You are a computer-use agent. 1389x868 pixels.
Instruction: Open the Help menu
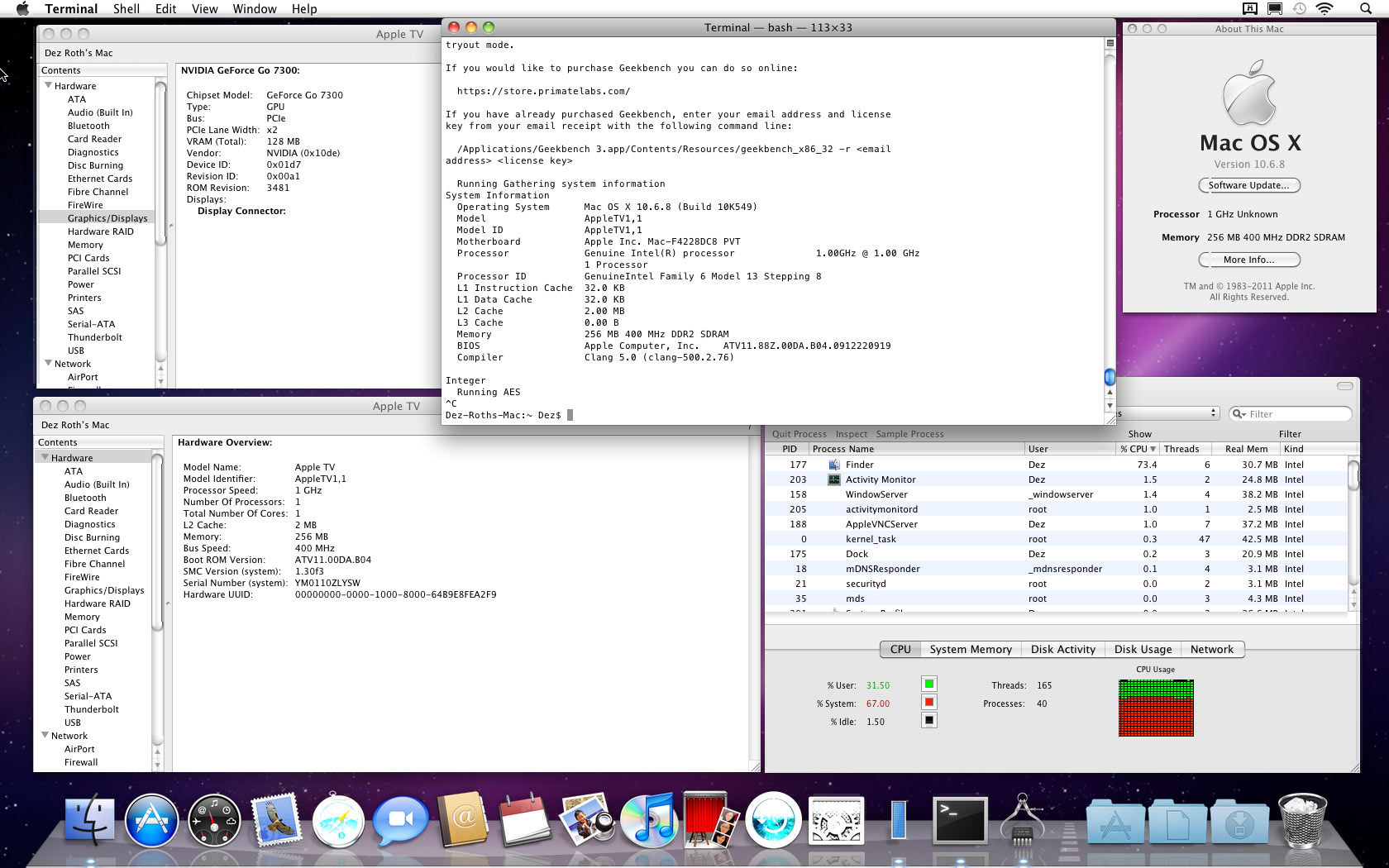point(304,8)
